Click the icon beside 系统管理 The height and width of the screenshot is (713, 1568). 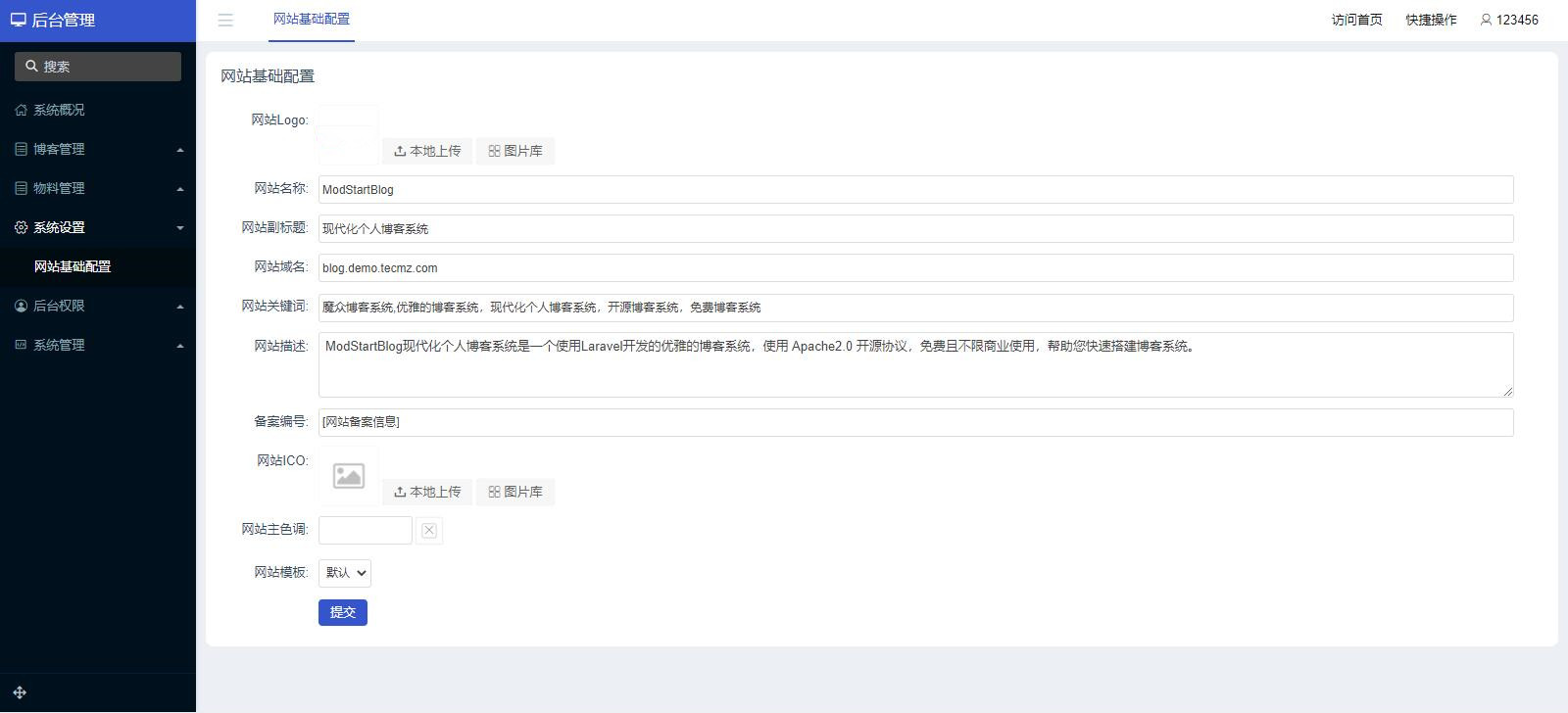tap(21, 345)
